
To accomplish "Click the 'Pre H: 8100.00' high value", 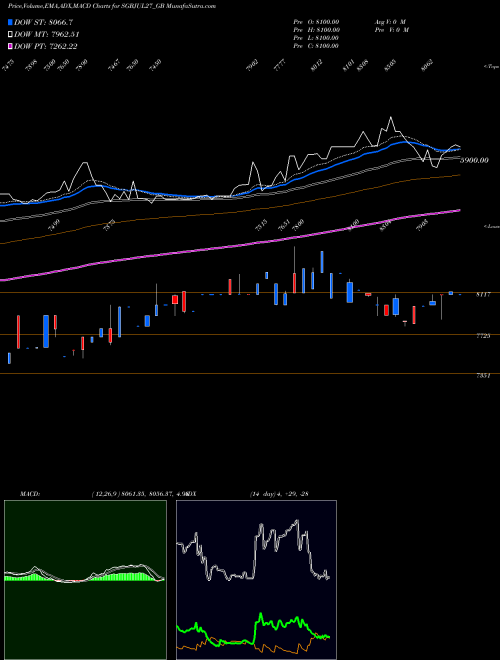I will coord(316,30).
